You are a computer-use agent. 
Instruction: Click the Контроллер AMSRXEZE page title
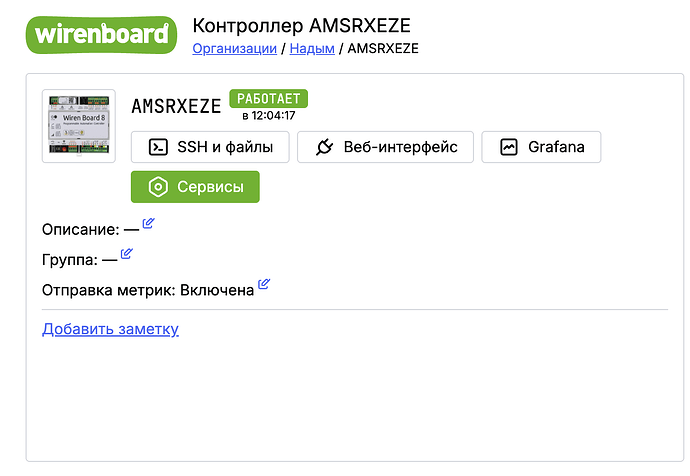tap(301, 26)
